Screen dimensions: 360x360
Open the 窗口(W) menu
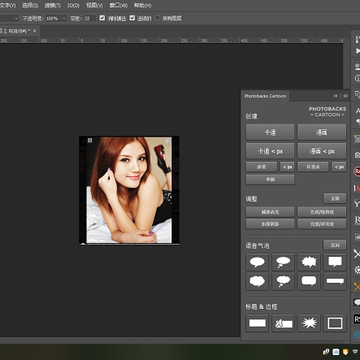pos(118,5)
